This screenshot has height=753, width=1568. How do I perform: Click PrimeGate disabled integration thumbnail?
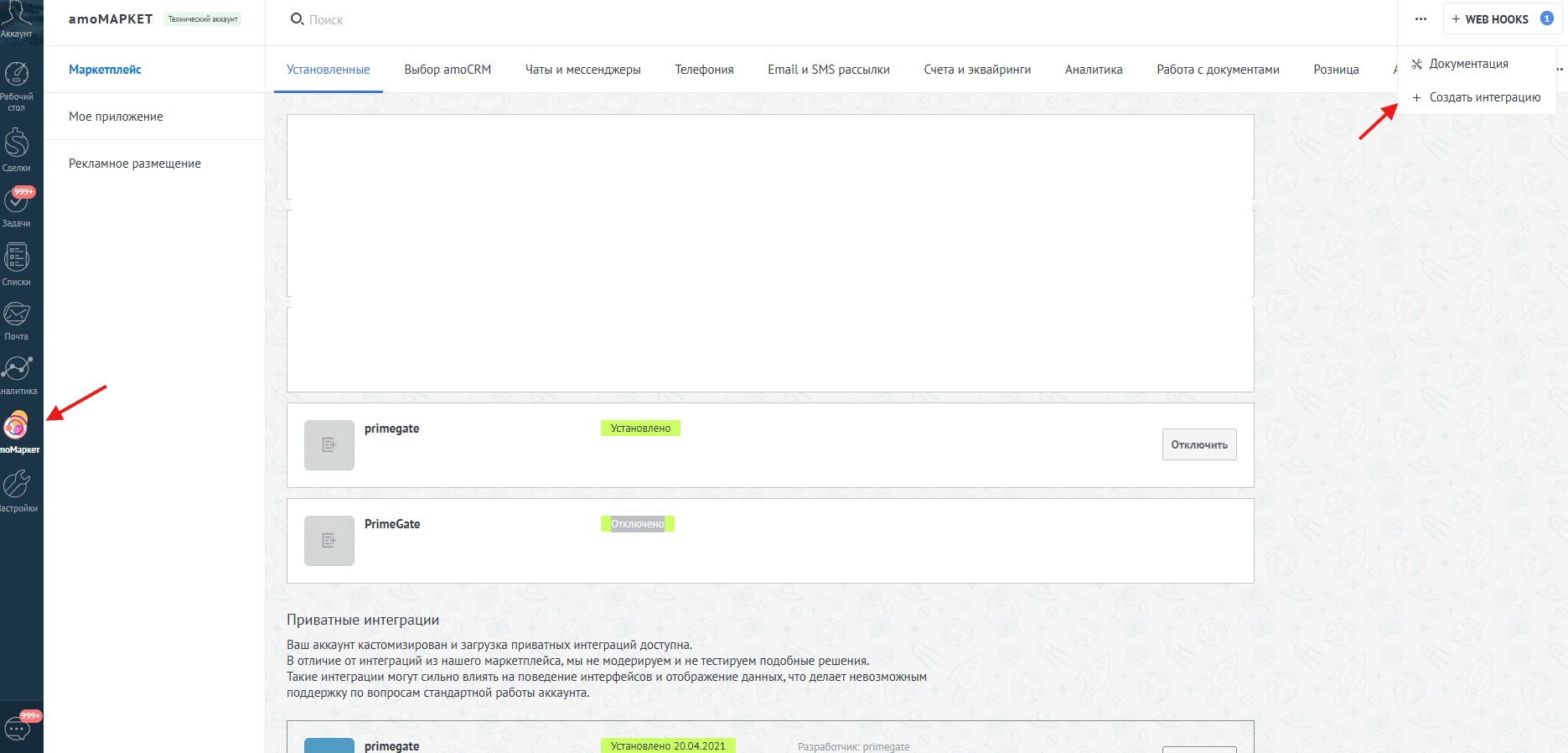(329, 541)
